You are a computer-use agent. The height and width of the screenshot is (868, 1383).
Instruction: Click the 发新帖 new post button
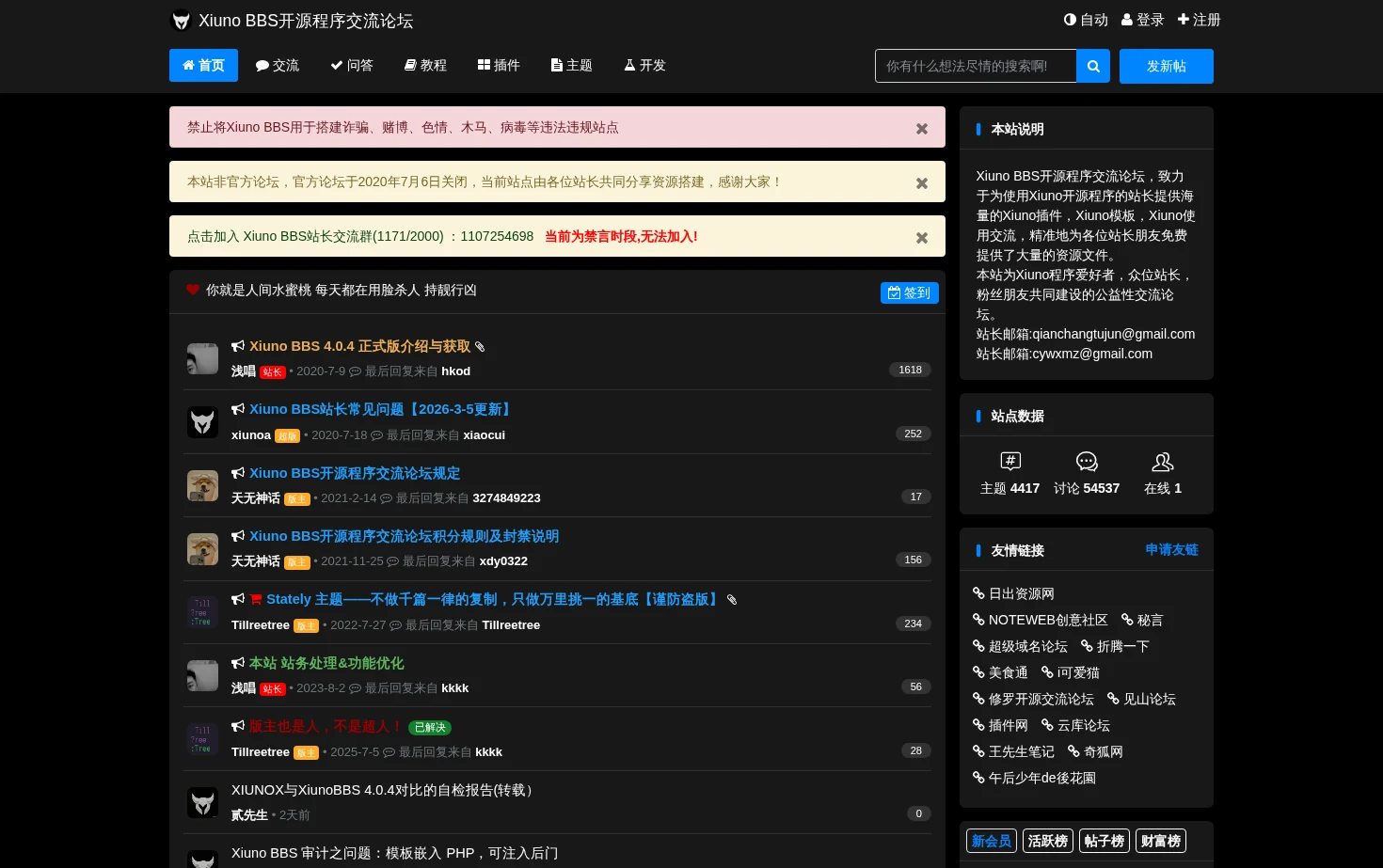click(1167, 66)
